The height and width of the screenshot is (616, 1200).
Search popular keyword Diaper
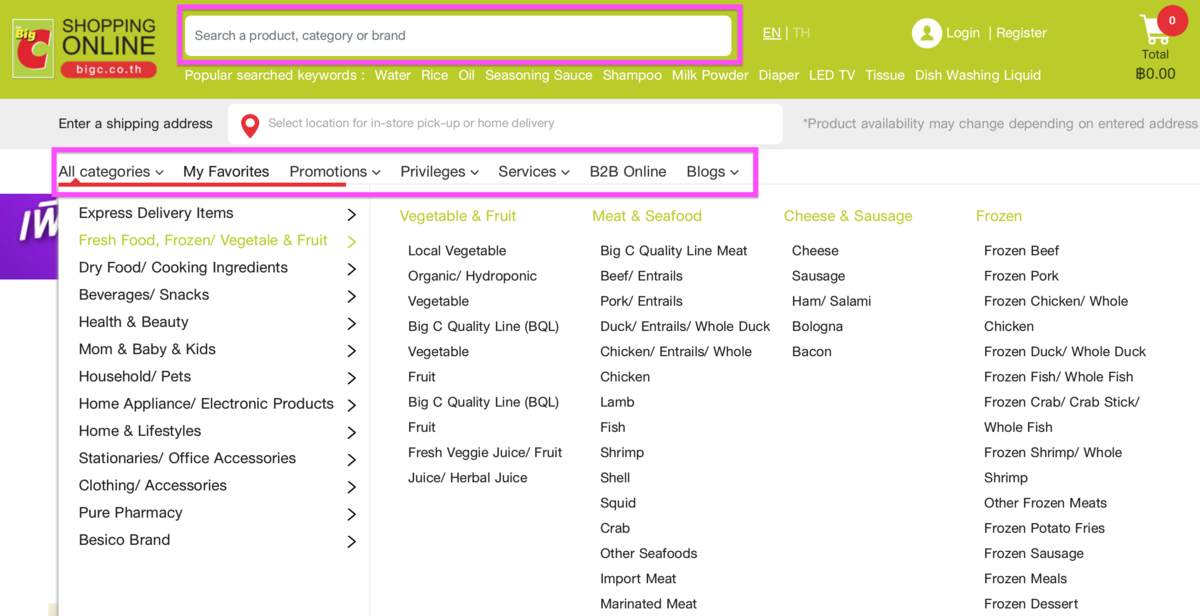tap(779, 75)
